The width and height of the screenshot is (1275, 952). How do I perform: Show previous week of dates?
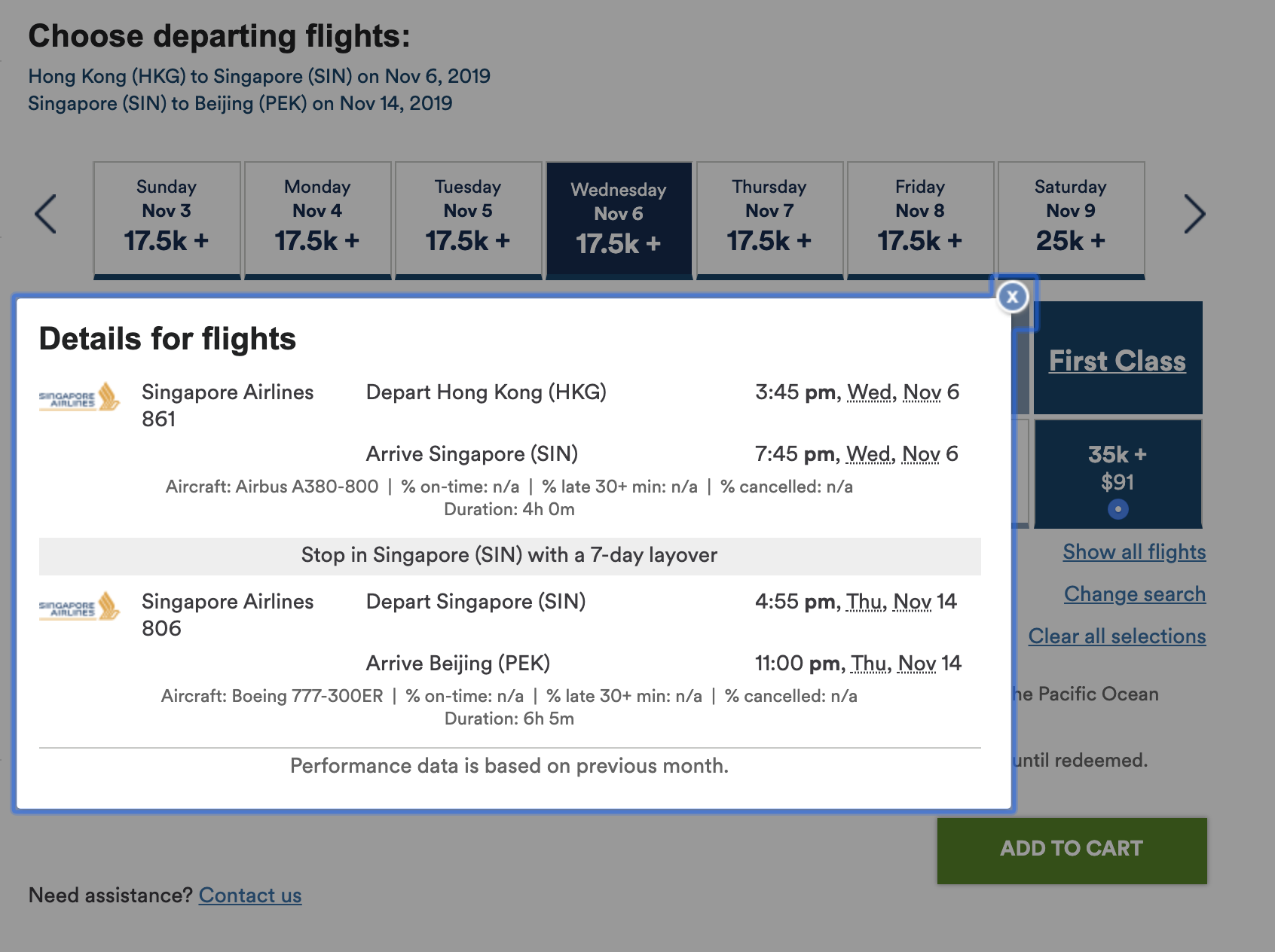46,214
